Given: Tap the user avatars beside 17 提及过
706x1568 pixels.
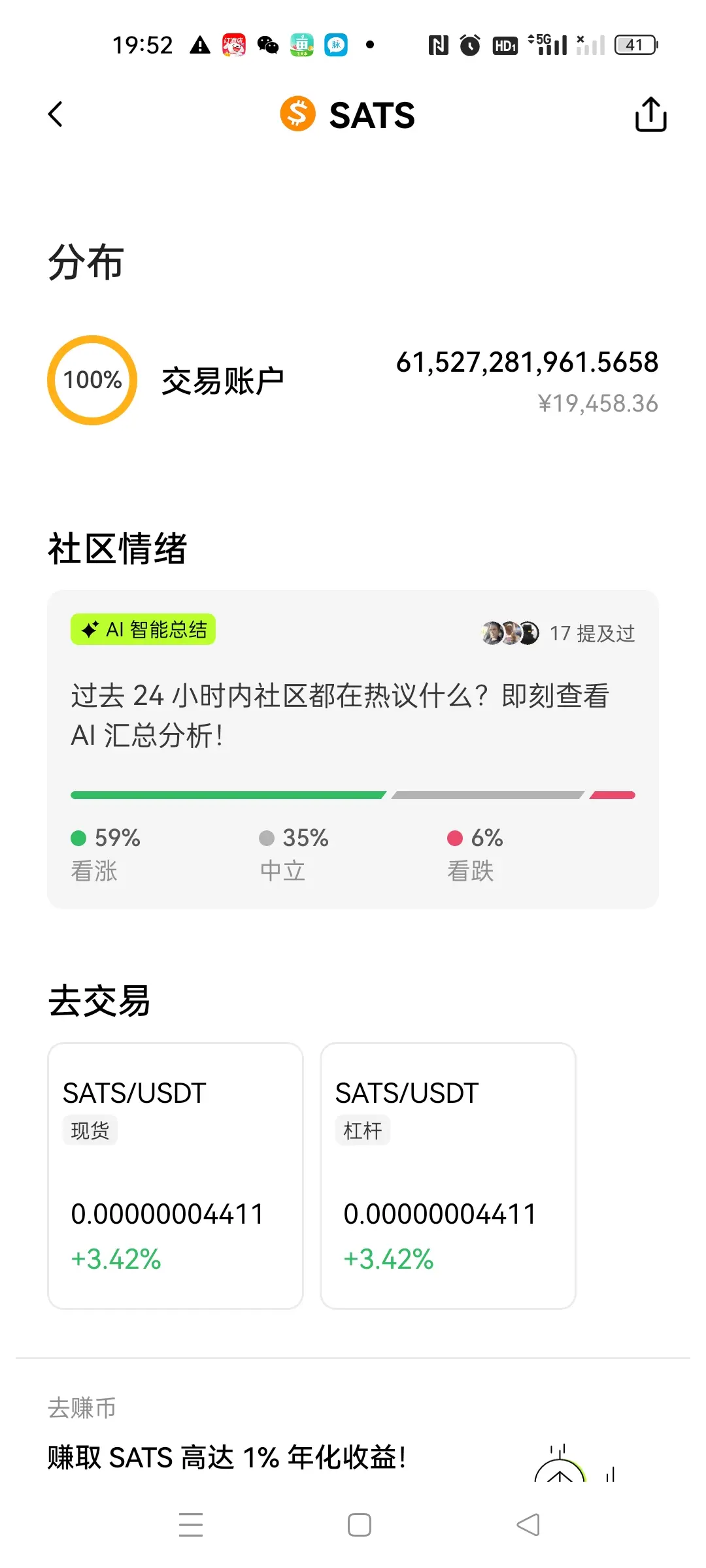Looking at the screenshot, I should pyautogui.click(x=510, y=633).
